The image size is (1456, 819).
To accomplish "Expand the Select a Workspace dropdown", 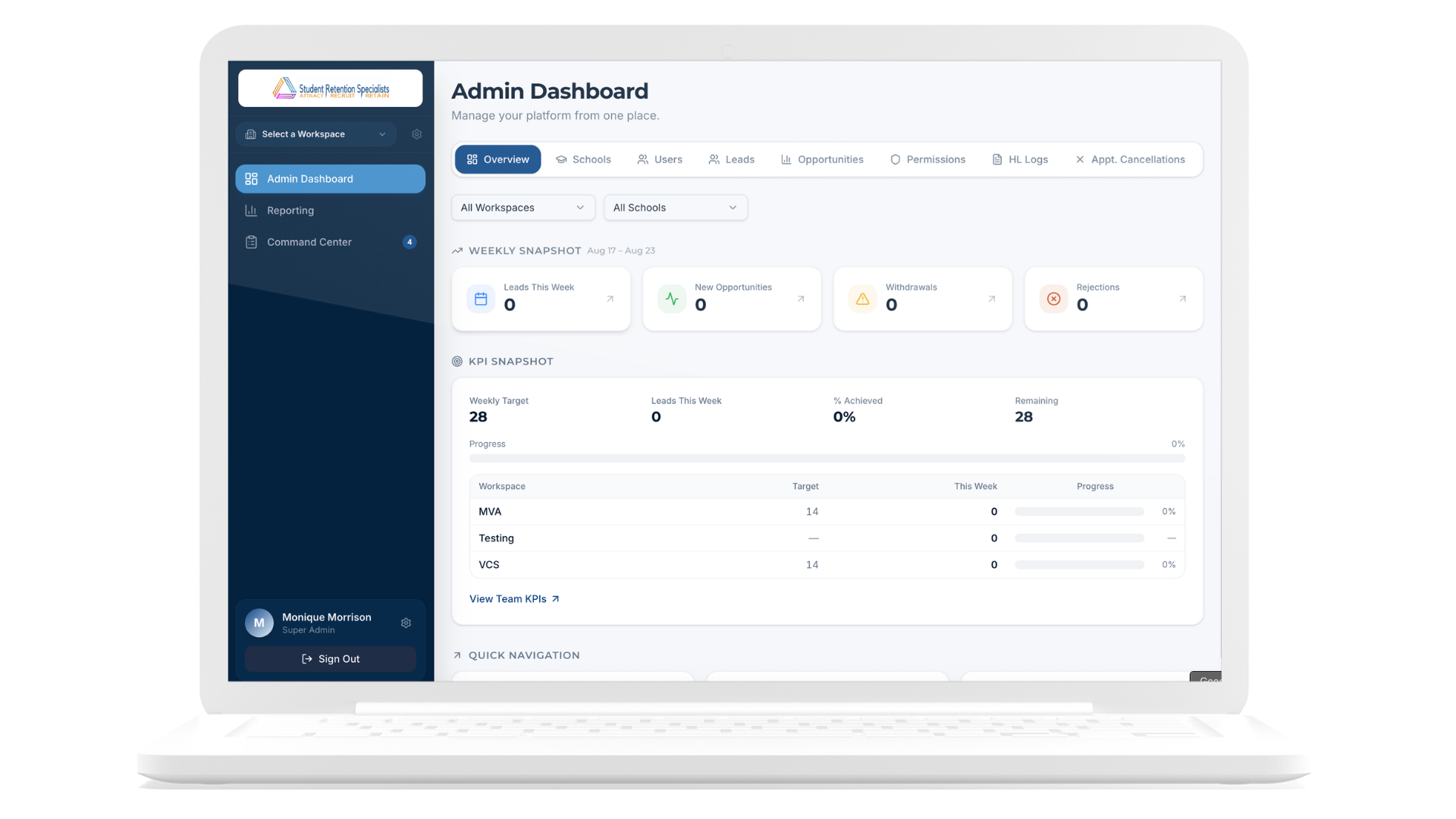I will tap(316, 134).
